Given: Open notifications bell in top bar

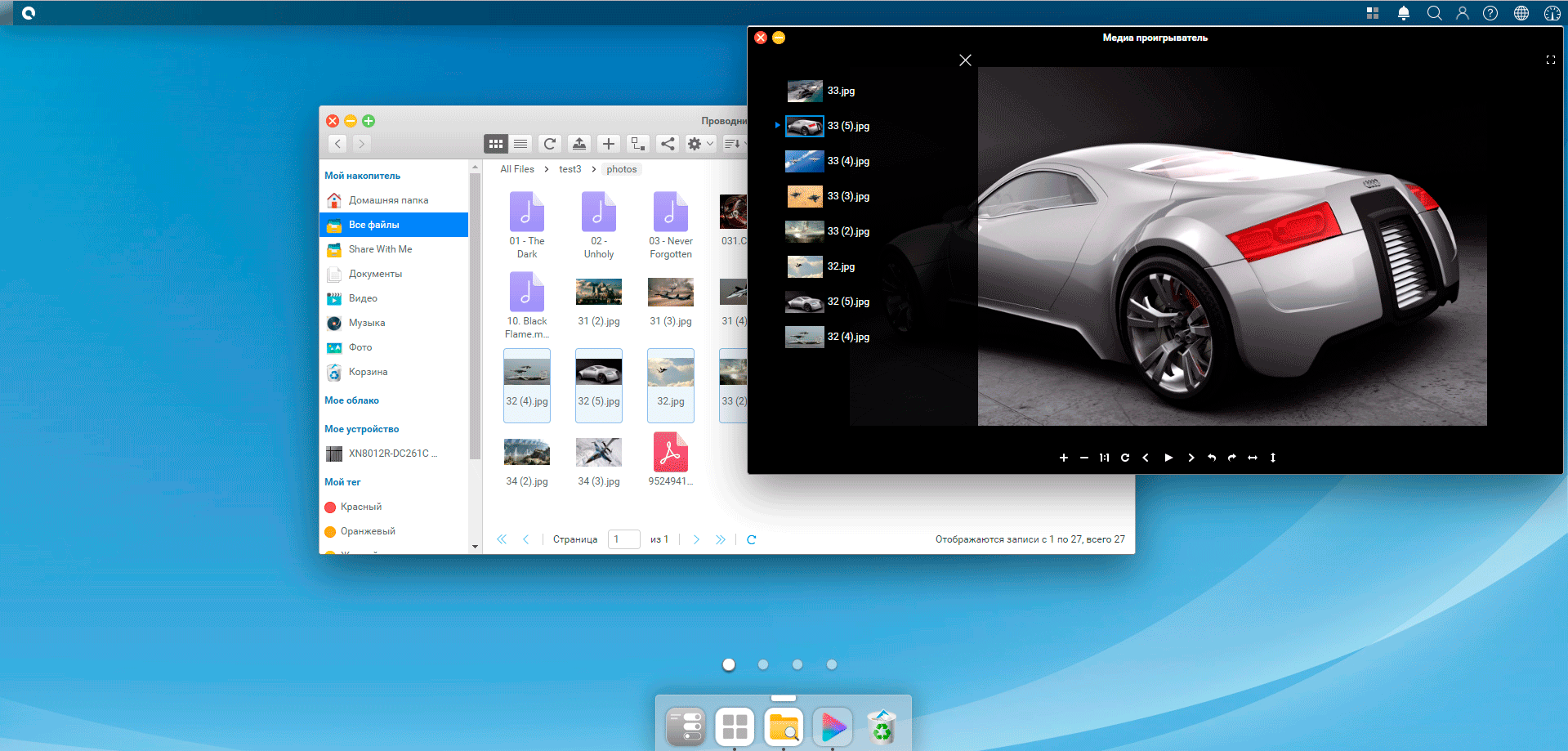Looking at the screenshot, I should pos(1404,13).
